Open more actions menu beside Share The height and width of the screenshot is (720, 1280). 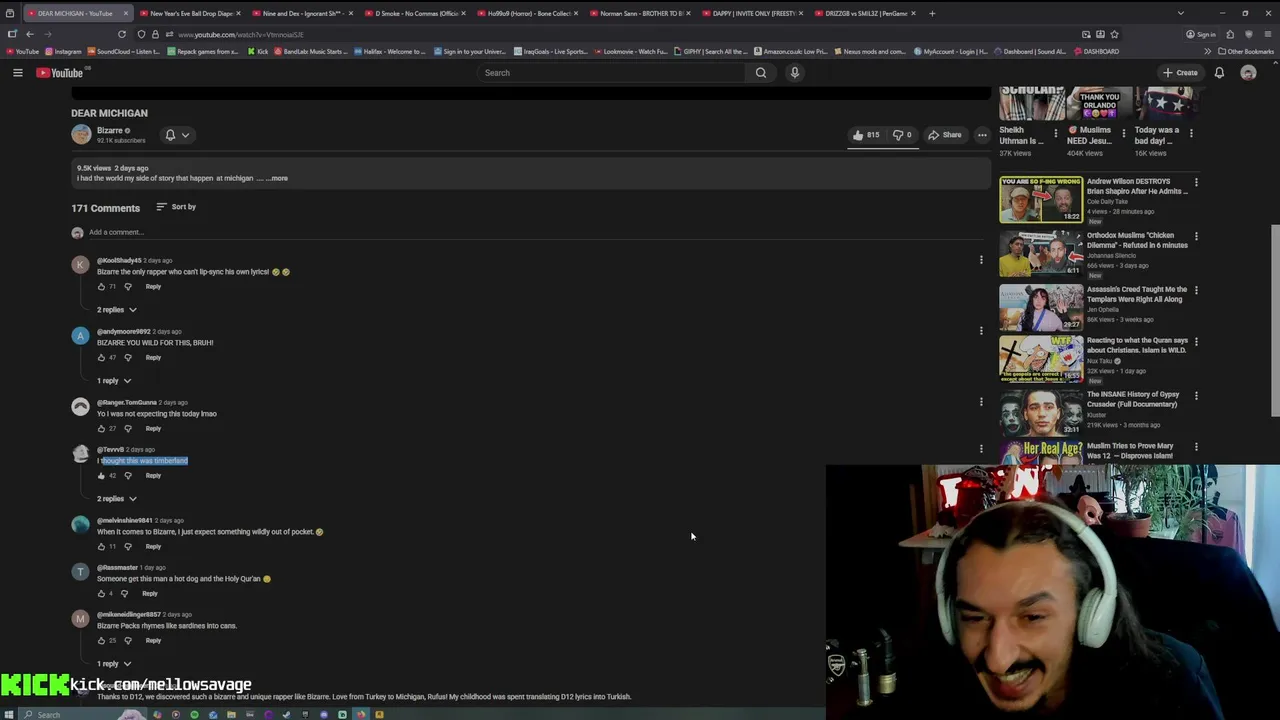(982, 135)
